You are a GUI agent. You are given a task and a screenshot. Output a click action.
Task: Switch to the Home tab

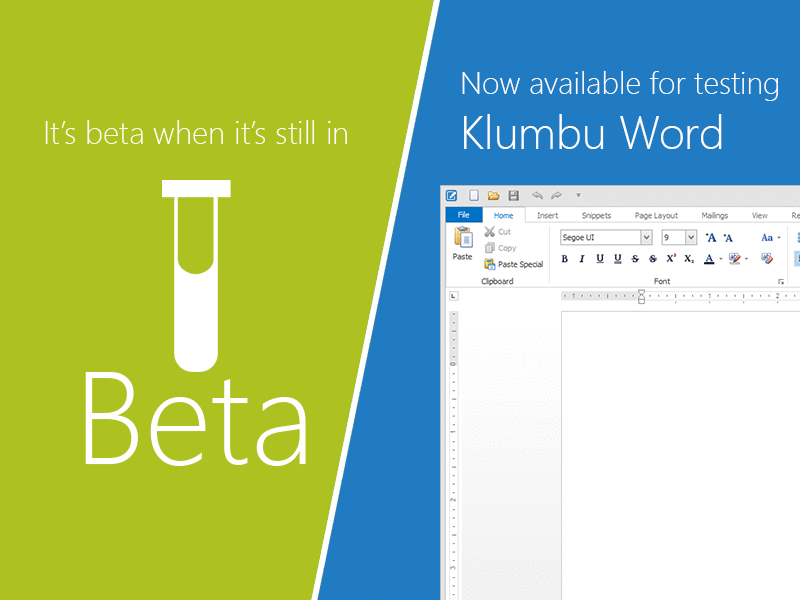point(504,215)
